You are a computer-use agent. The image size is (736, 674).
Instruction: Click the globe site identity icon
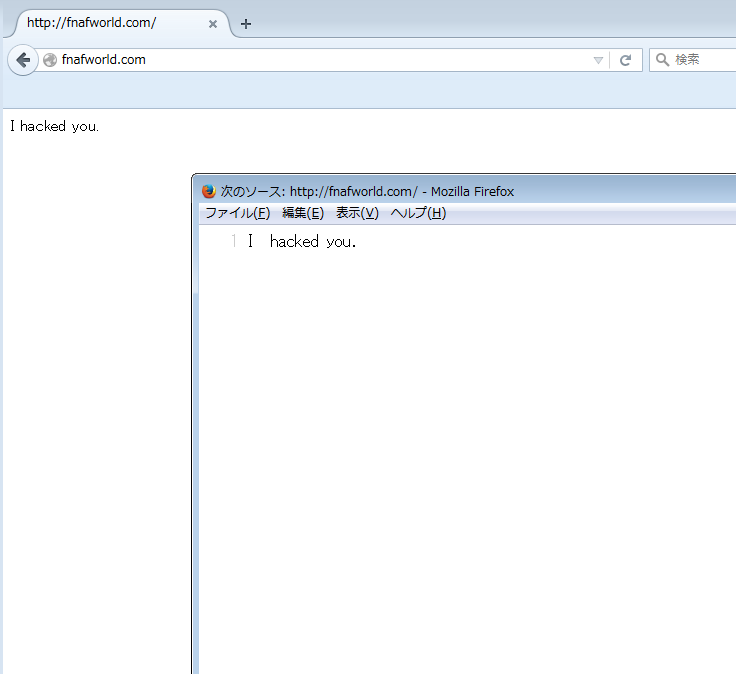(x=50, y=60)
